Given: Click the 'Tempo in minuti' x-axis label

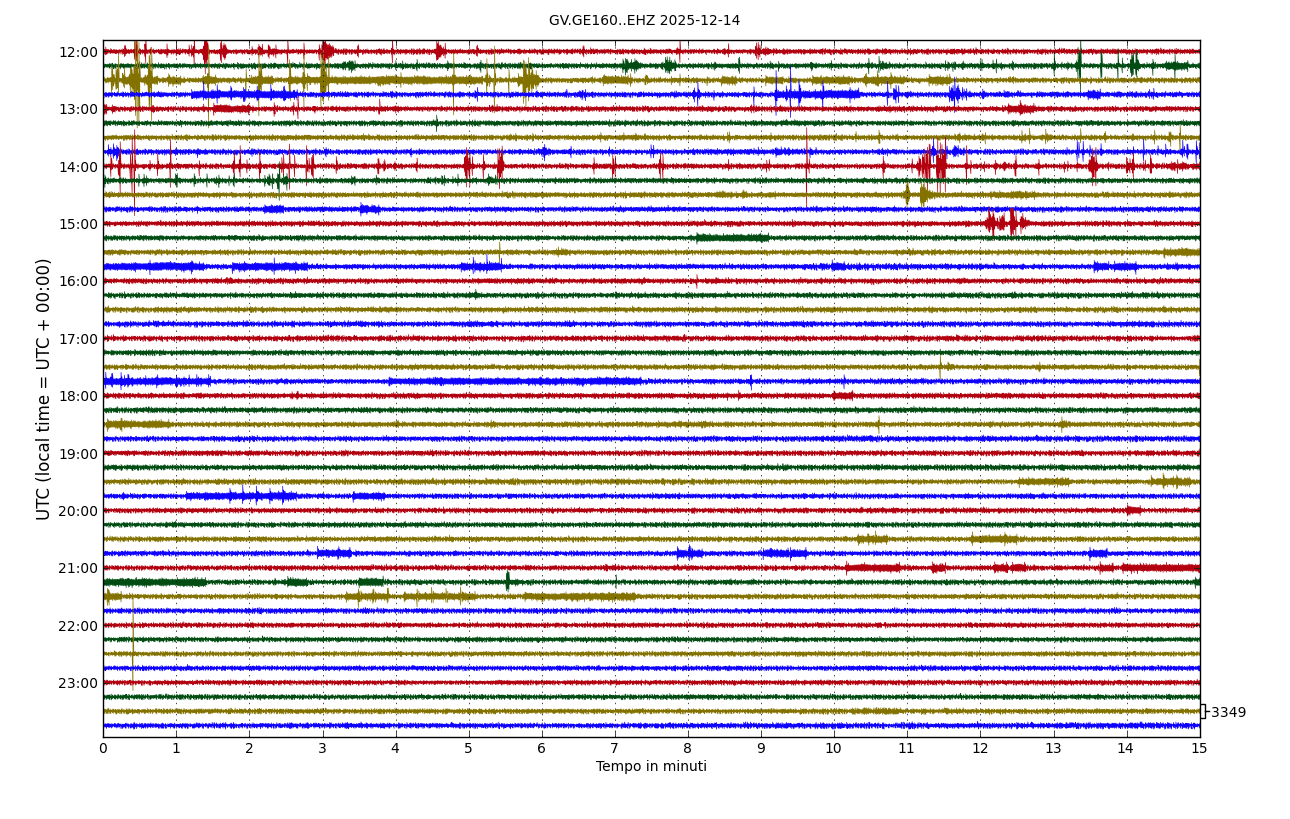Looking at the screenshot, I should [651, 767].
